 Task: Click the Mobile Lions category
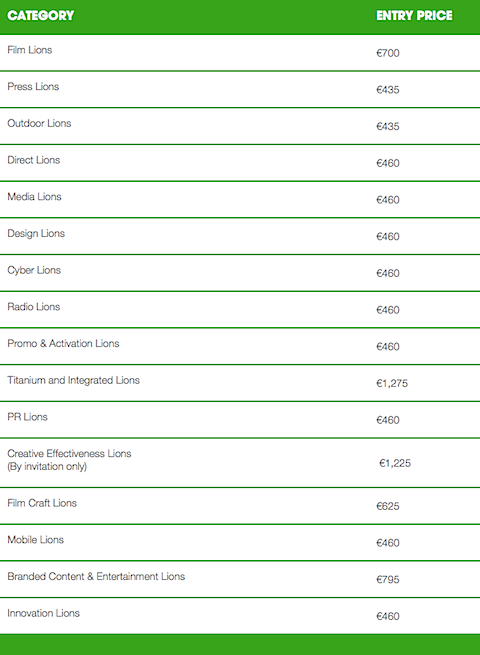(36, 540)
